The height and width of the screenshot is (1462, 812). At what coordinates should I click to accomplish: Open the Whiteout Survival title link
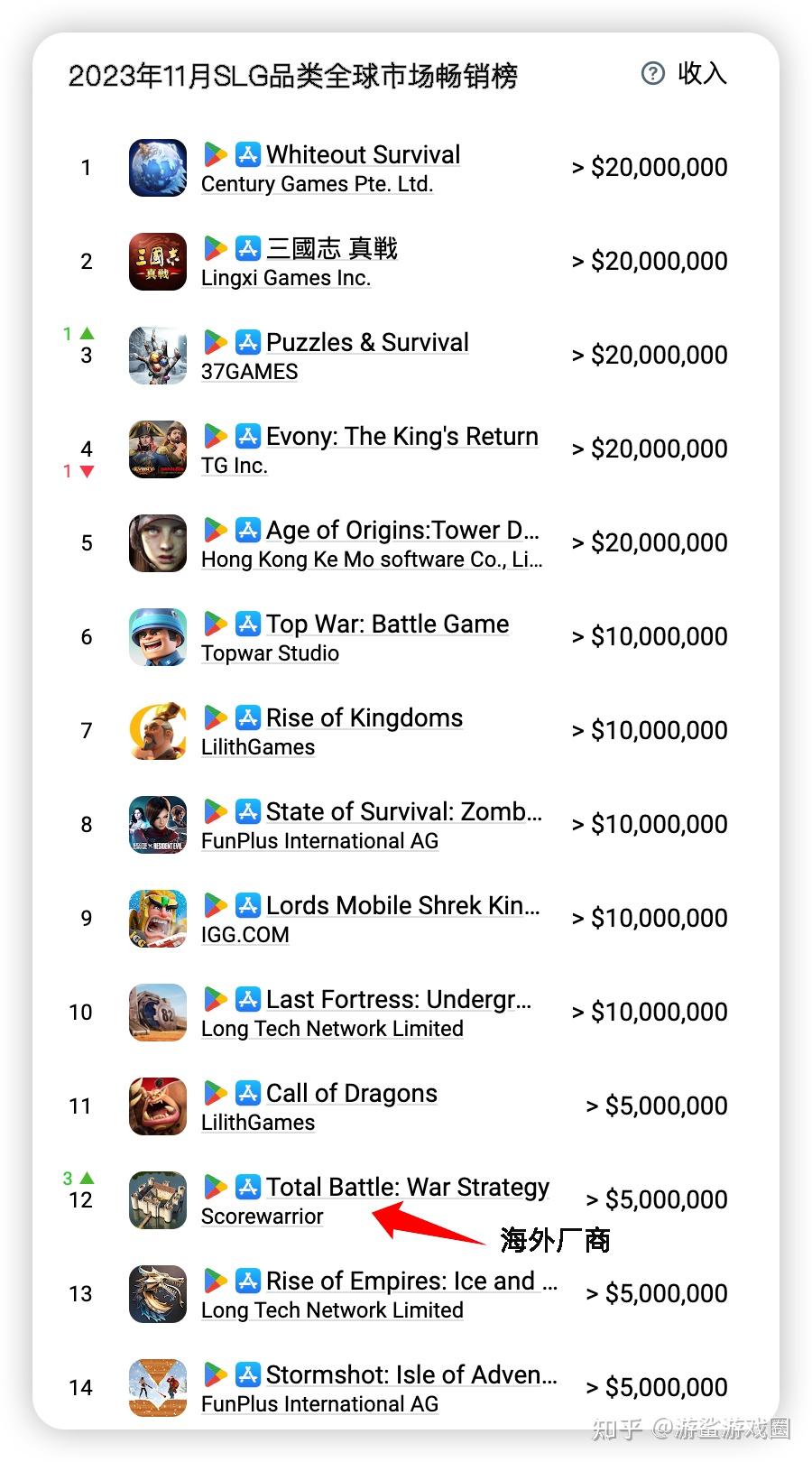point(363,154)
